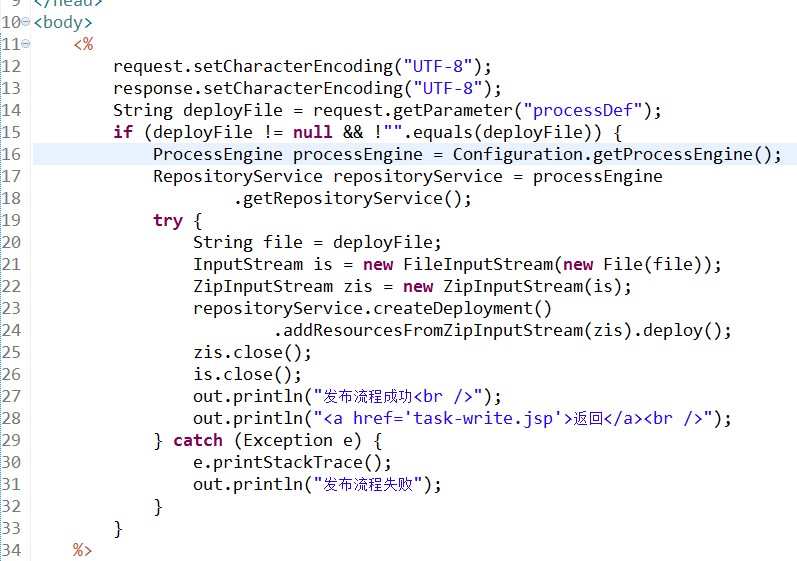The height and width of the screenshot is (561, 797).
Task: Click the ZipInputStream type on line 22
Action: point(263,287)
